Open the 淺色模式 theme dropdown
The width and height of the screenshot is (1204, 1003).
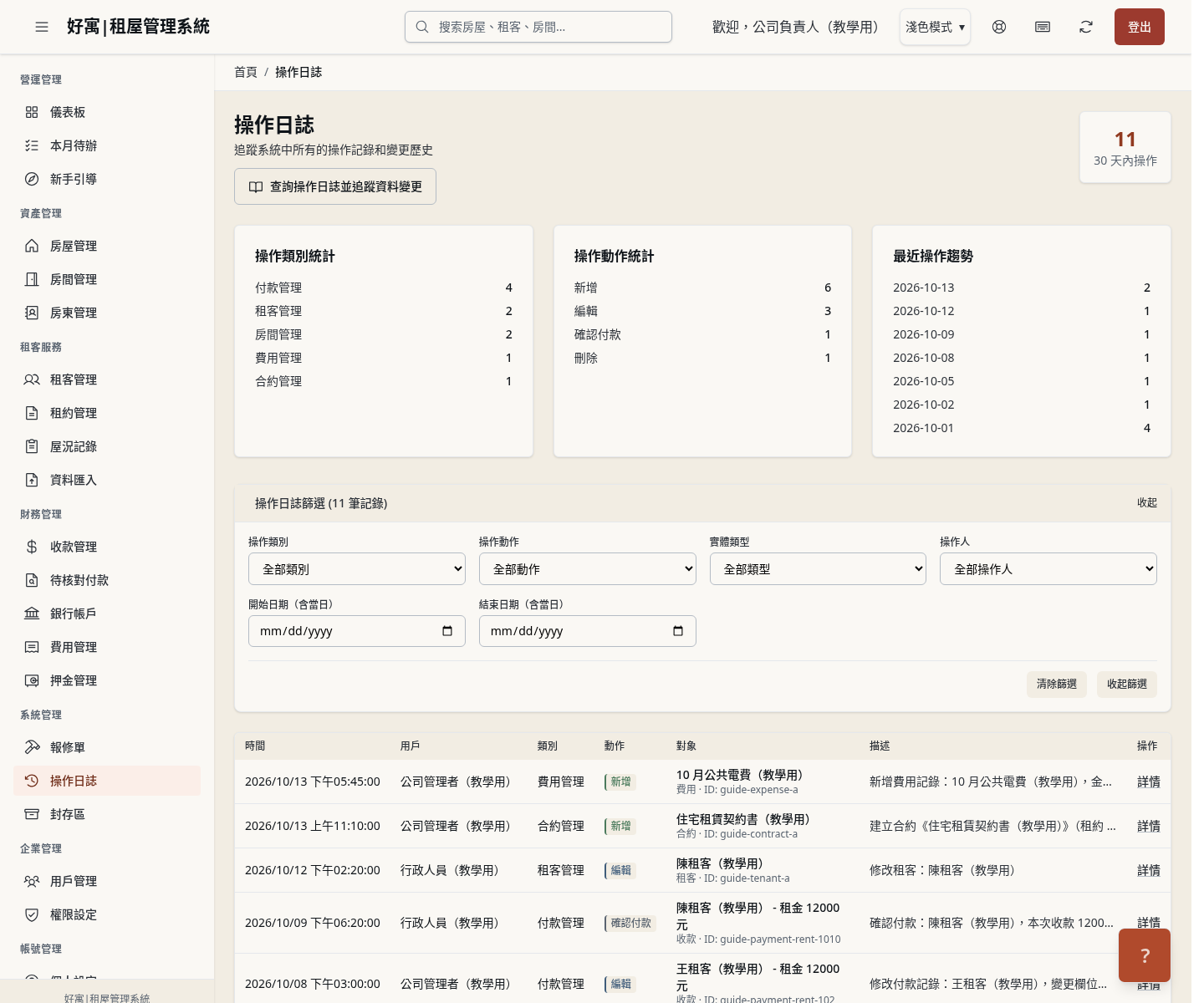pyautogui.click(x=935, y=27)
